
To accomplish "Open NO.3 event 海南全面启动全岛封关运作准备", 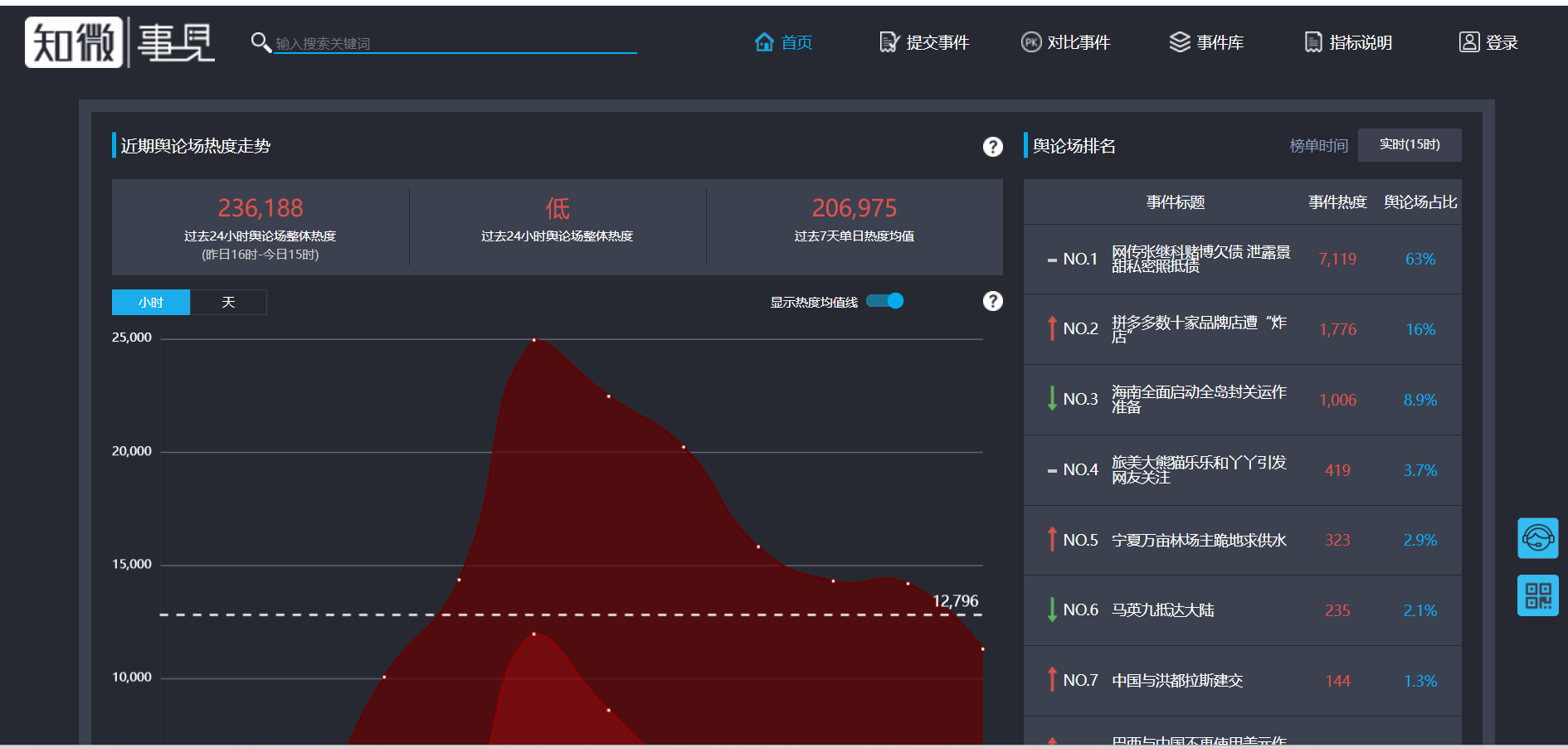I will (x=1199, y=399).
